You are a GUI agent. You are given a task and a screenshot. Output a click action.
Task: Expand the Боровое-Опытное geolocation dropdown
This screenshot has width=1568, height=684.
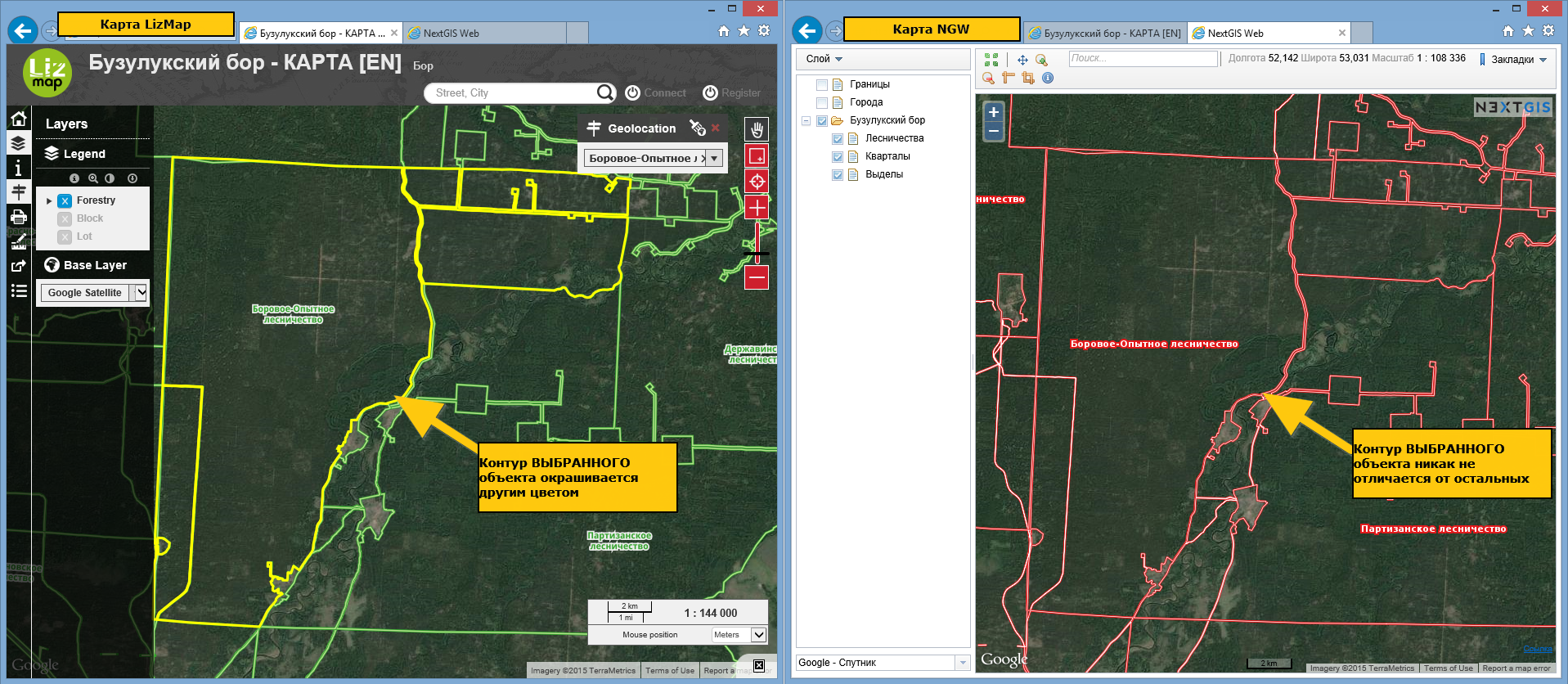pyautogui.click(x=714, y=158)
